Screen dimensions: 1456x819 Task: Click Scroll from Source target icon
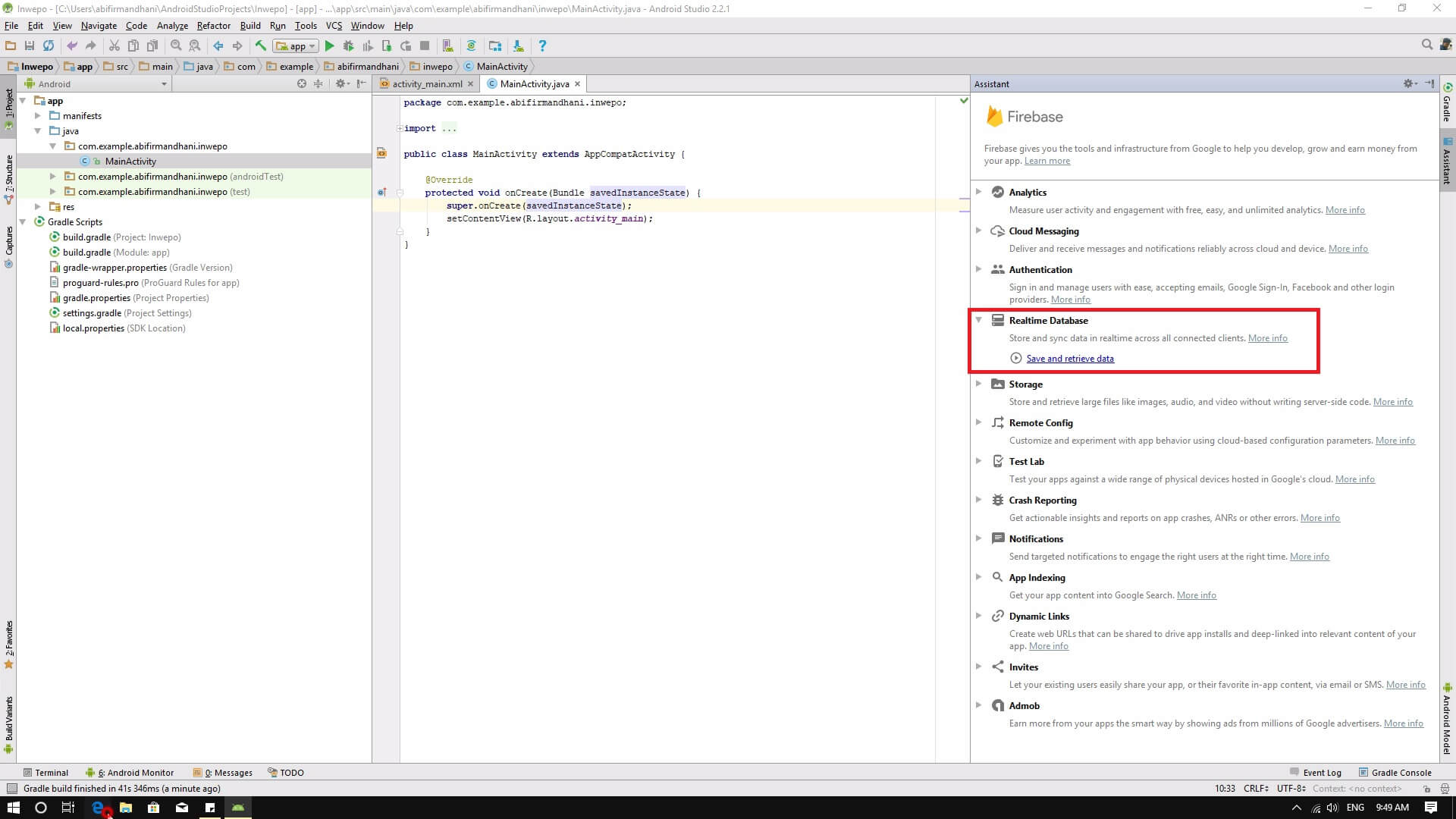coord(302,84)
